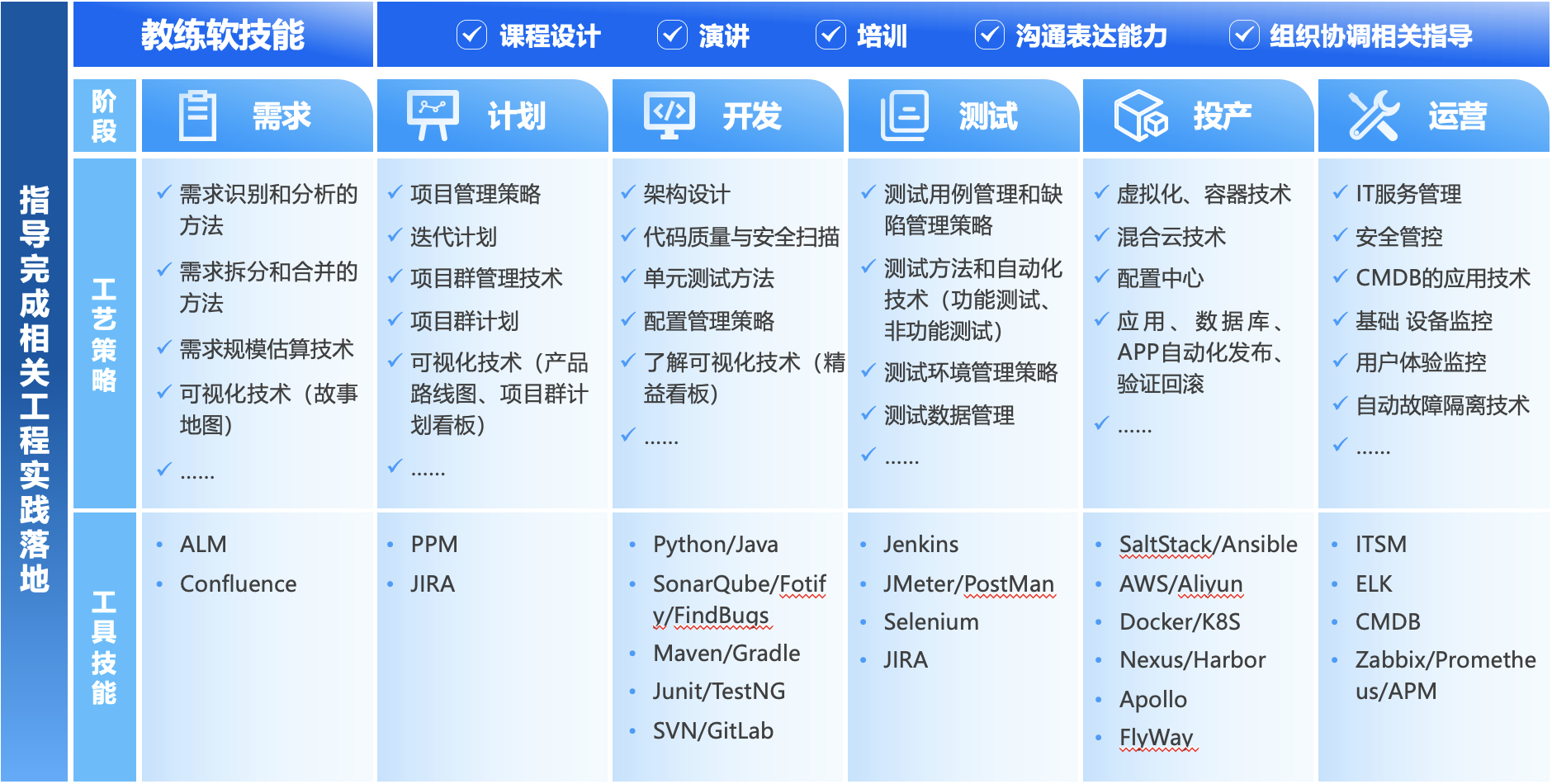The width and height of the screenshot is (1552, 784).
Task: Click the text IT服务管理
Action: click(x=1408, y=194)
